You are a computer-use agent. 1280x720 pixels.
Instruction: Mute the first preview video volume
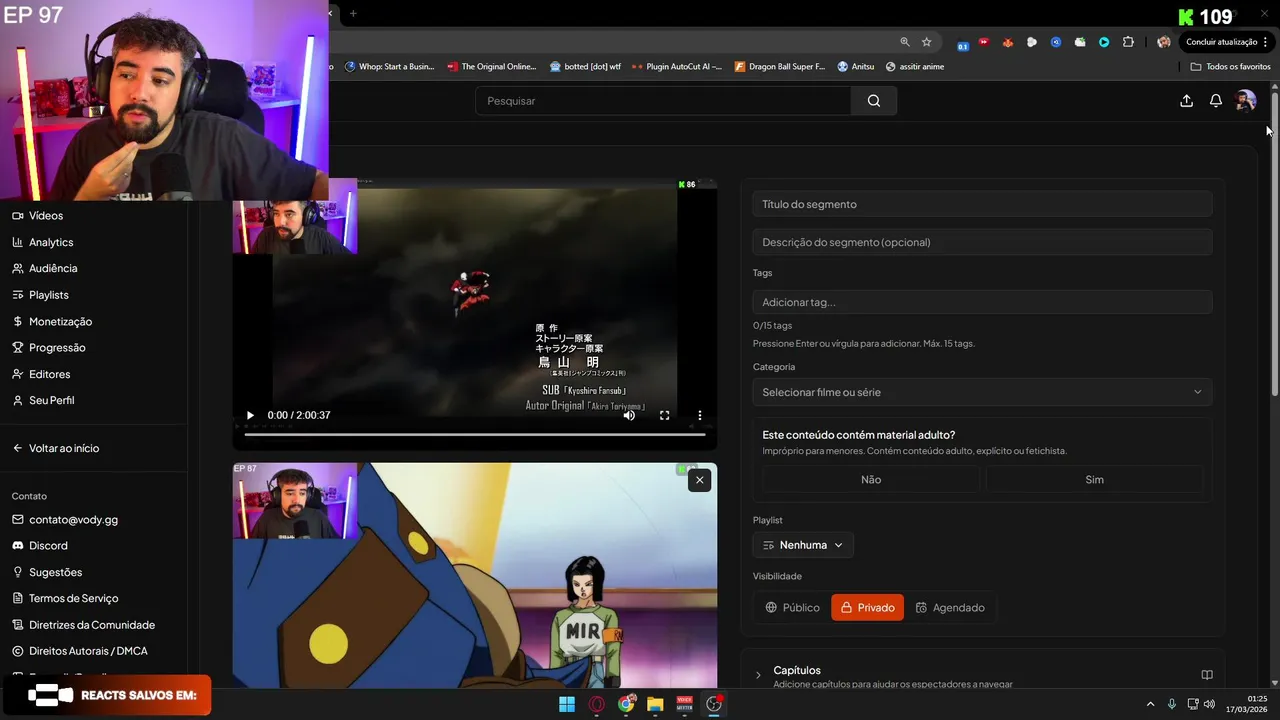[629, 415]
